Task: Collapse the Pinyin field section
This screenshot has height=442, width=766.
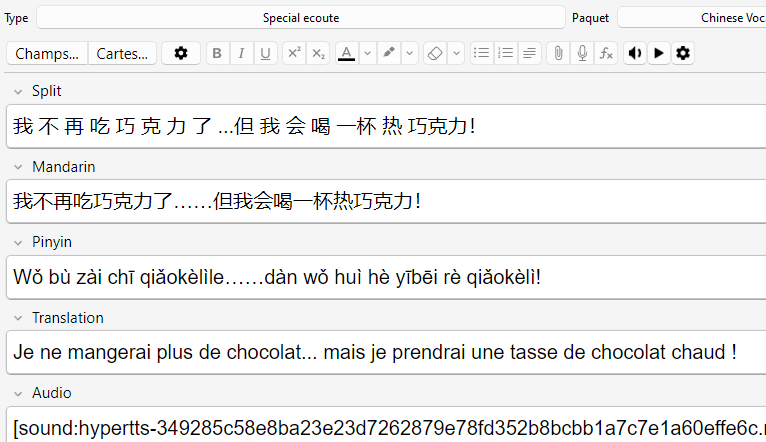Action: (x=18, y=242)
